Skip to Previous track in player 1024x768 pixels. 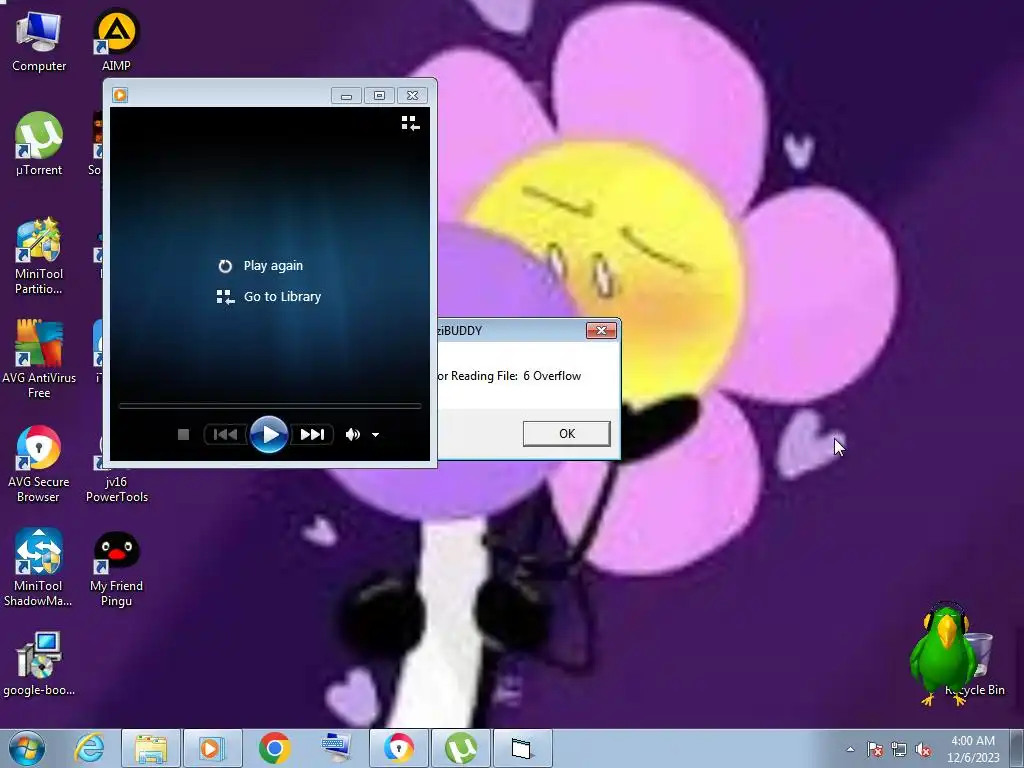pyautogui.click(x=225, y=434)
